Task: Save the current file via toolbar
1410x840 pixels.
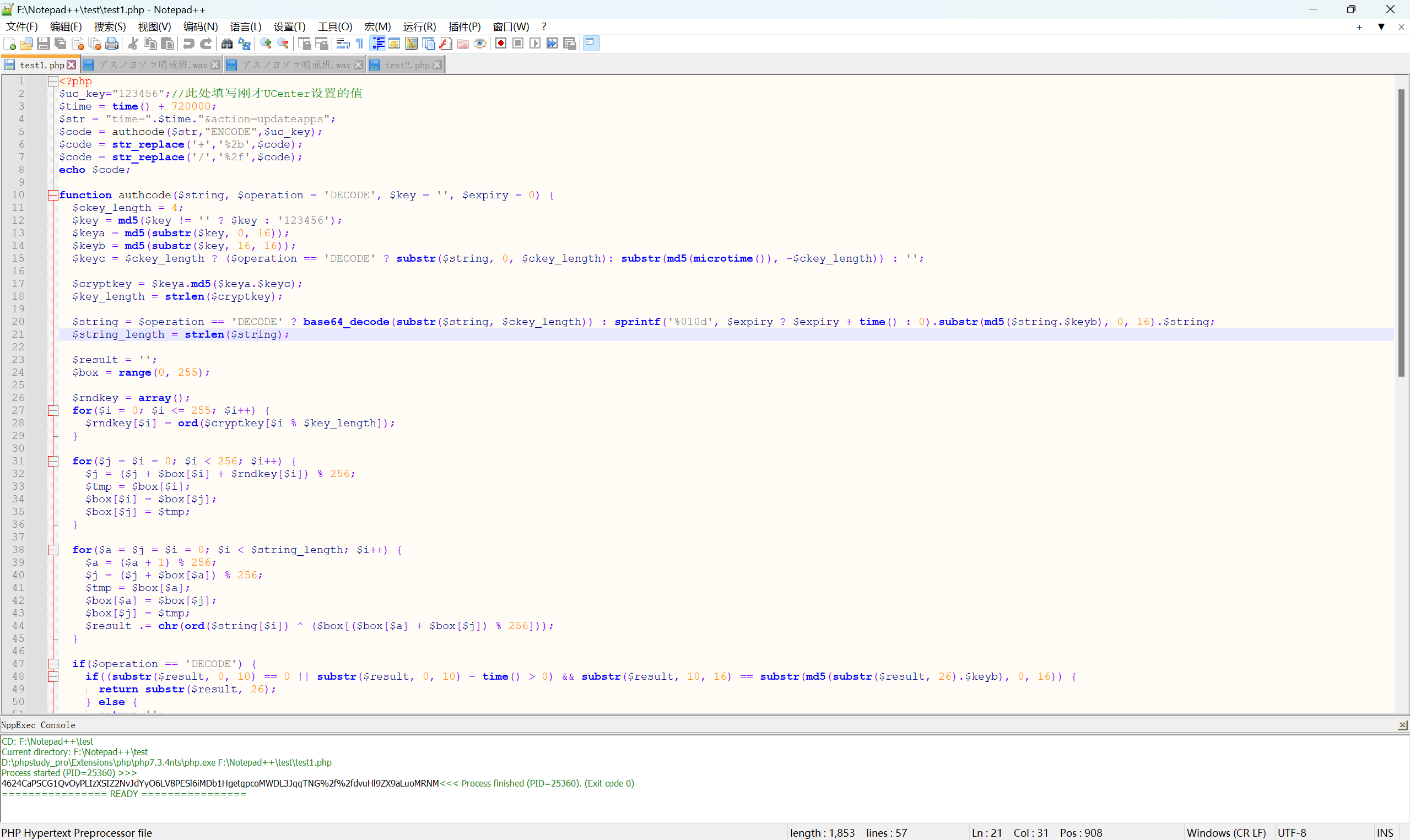Action: point(43,44)
